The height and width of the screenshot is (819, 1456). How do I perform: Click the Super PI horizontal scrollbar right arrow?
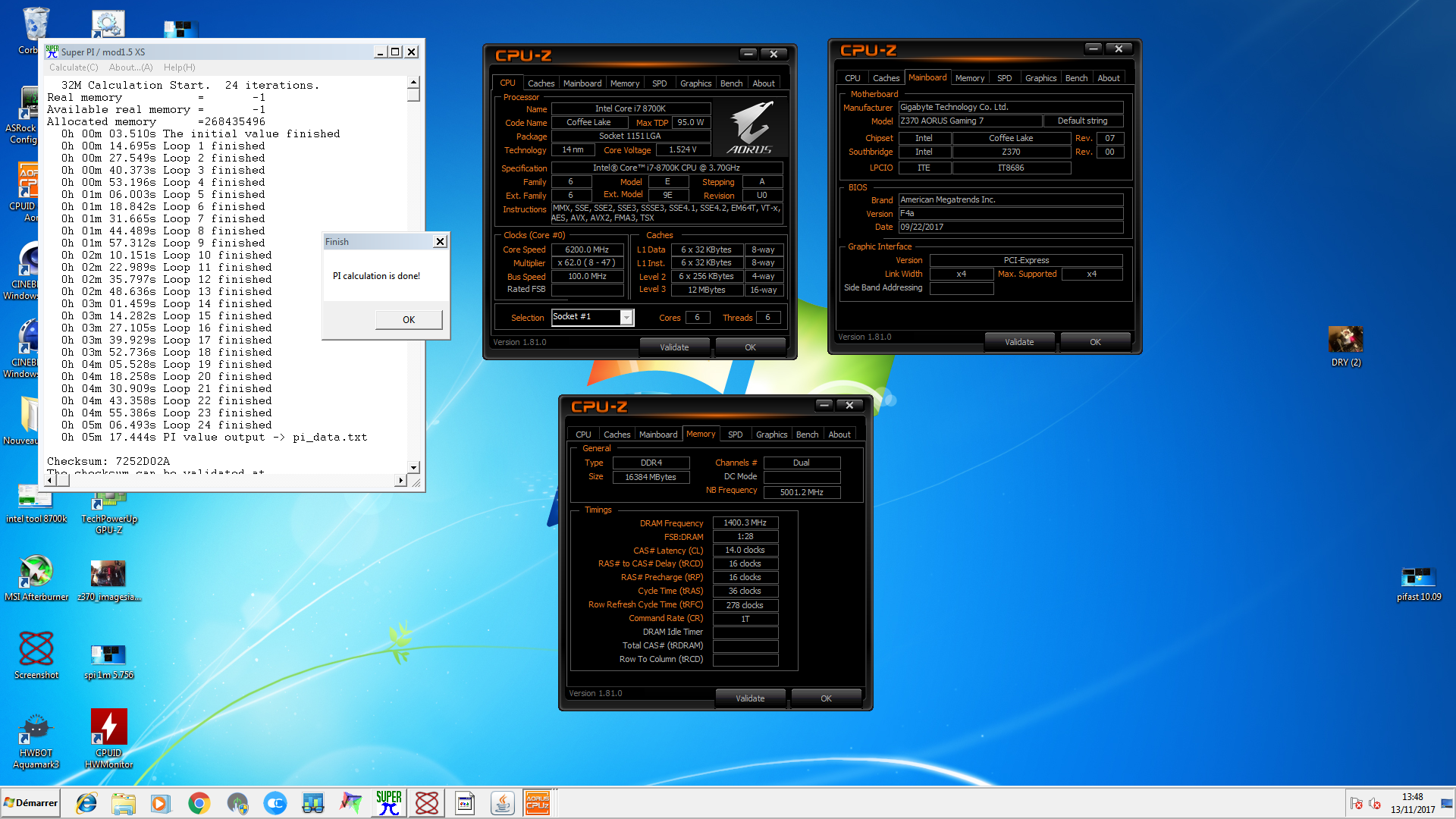coord(400,480)
